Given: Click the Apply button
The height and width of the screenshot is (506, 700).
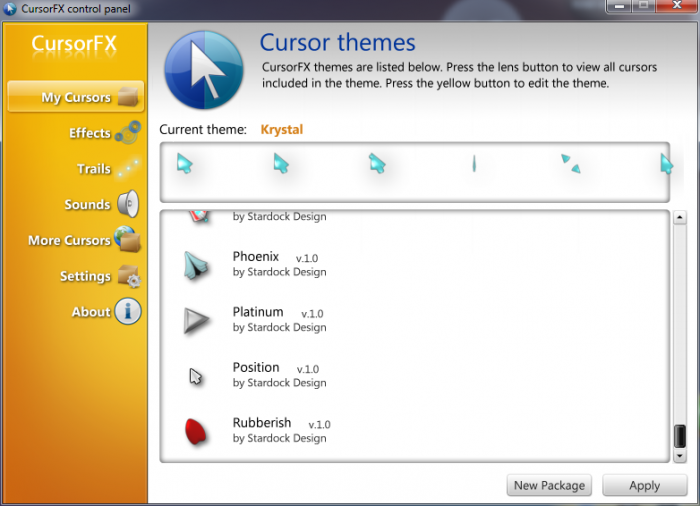Looking at the screenshot, I should coord(645,485).
